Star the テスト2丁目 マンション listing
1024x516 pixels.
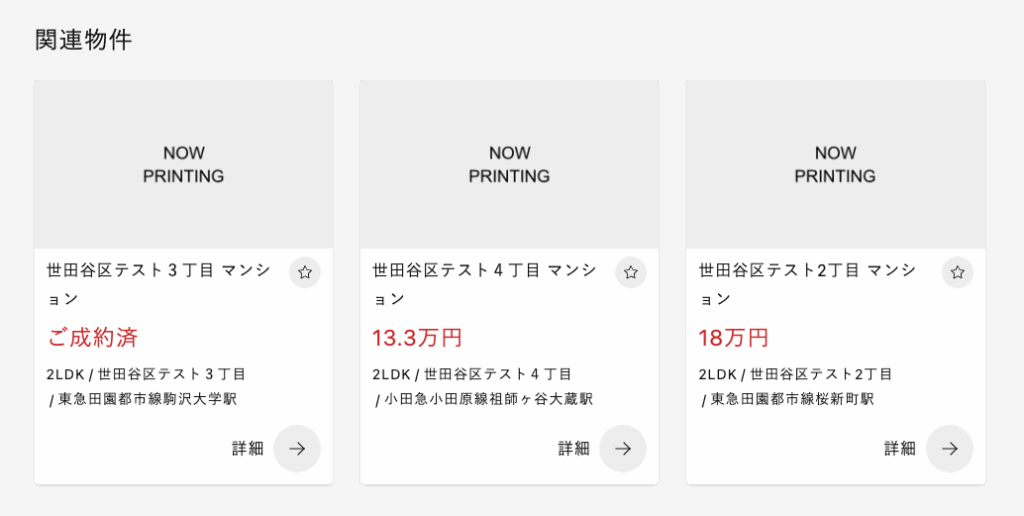(957, 272)
